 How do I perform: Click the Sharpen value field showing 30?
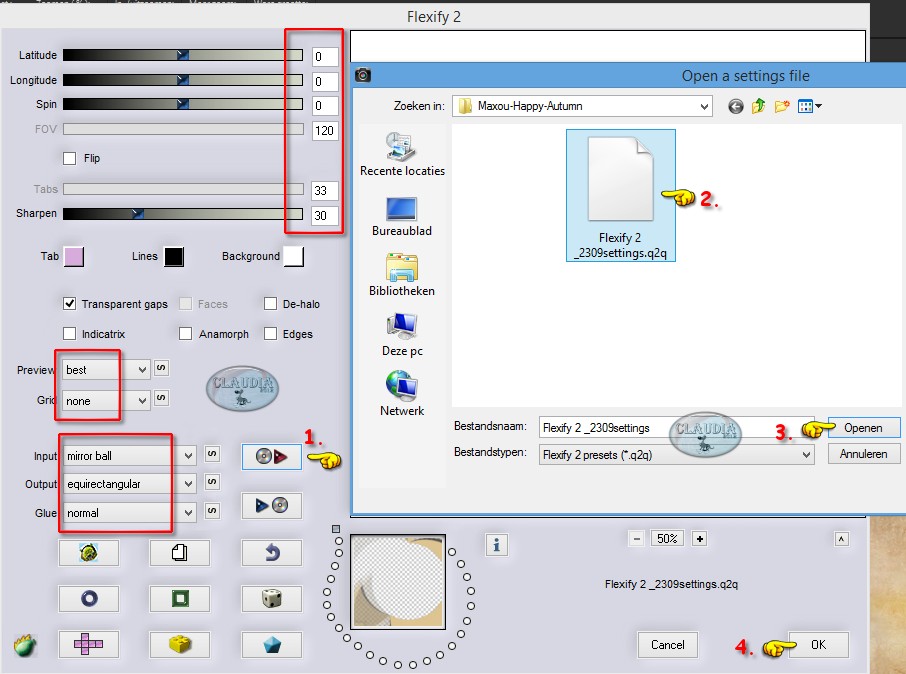pyautogui.click(x=325, y=216)
